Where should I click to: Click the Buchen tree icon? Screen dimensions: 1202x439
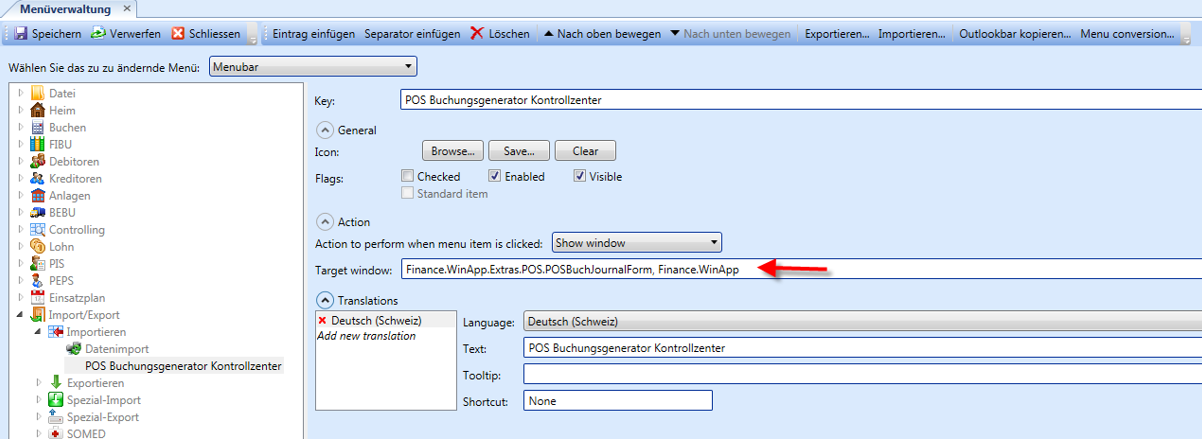click(38, 127)
